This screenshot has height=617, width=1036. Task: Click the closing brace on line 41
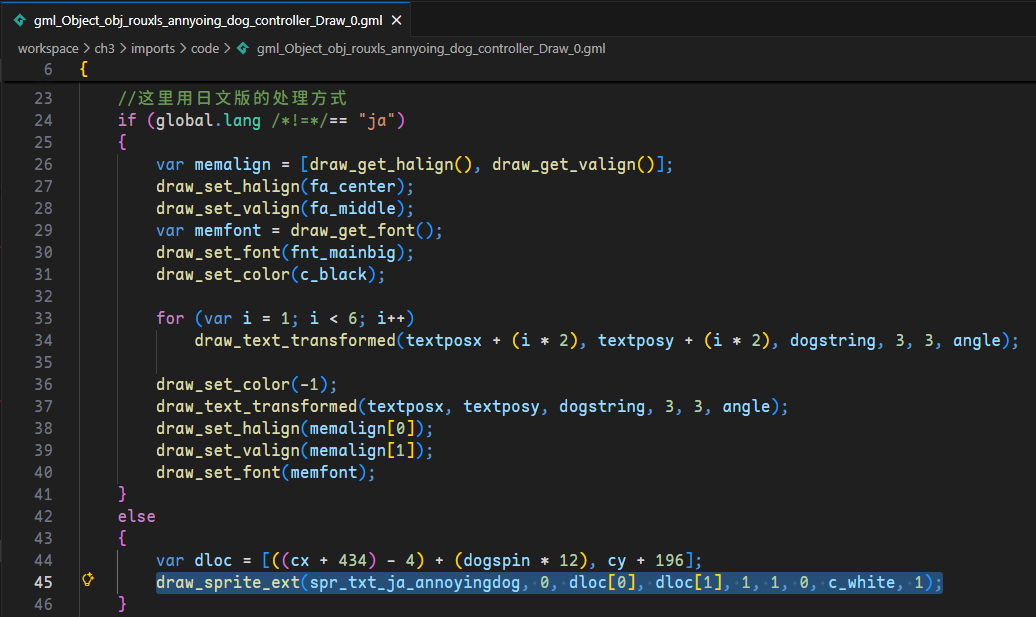click(122, 494)
